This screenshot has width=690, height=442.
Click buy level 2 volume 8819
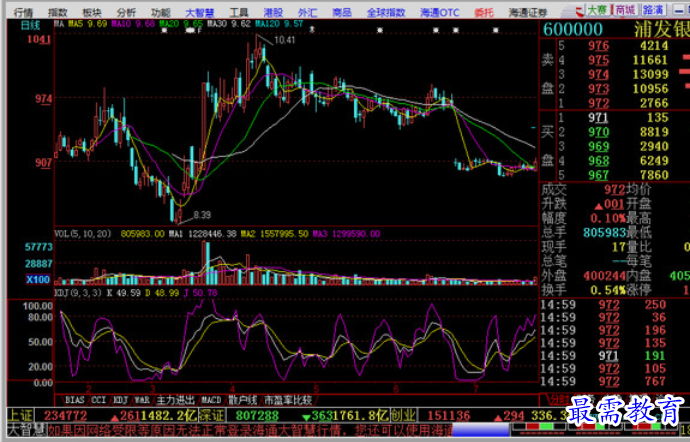tap(654, 132)
